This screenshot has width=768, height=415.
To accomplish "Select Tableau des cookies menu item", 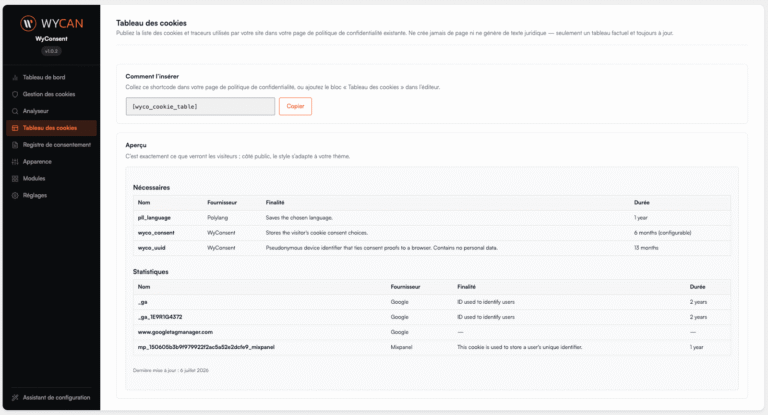I will pyautogui.click(x=51, y=128).
